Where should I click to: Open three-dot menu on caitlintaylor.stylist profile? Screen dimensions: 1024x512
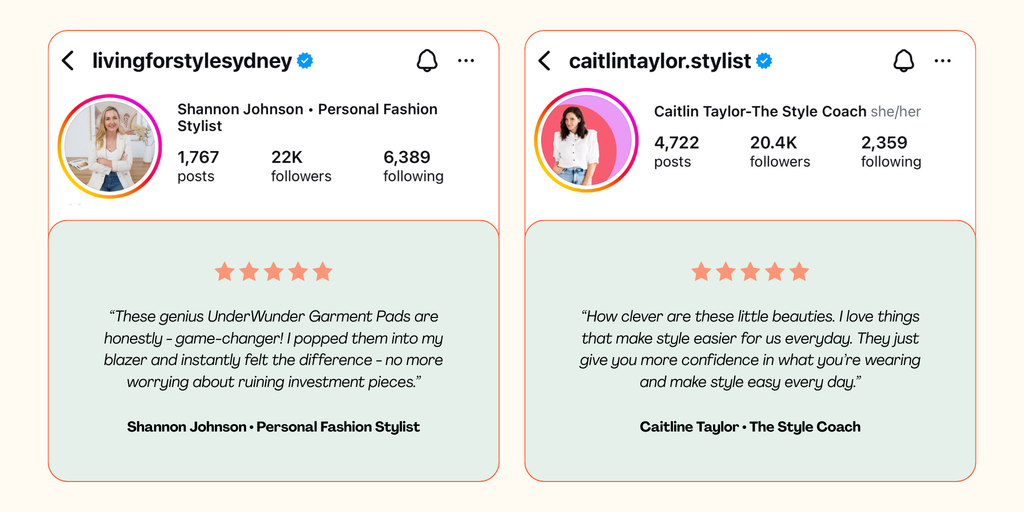click(943, 61)
